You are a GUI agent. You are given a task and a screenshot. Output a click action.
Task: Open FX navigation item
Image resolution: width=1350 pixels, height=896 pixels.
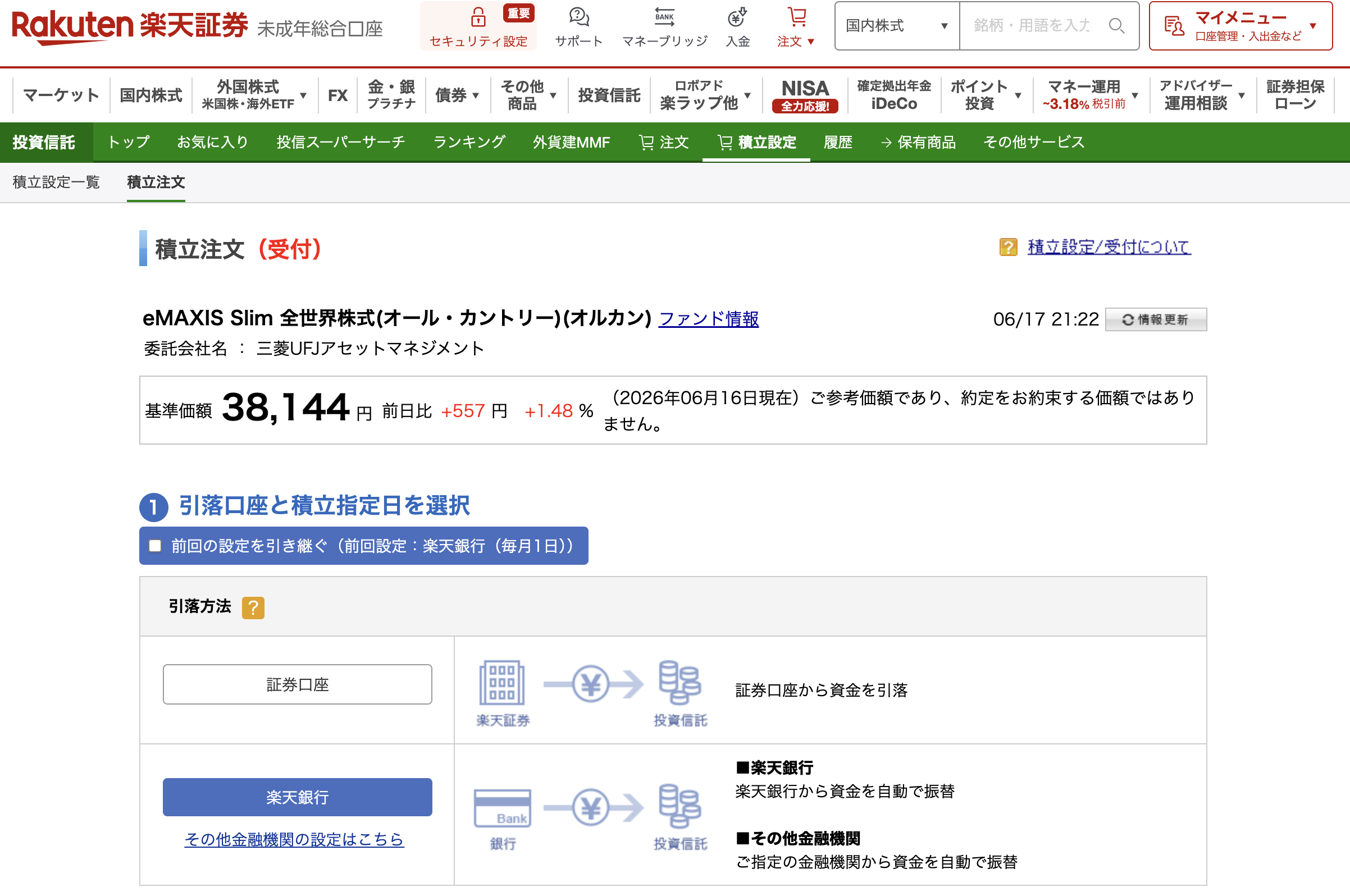[338, 95]
